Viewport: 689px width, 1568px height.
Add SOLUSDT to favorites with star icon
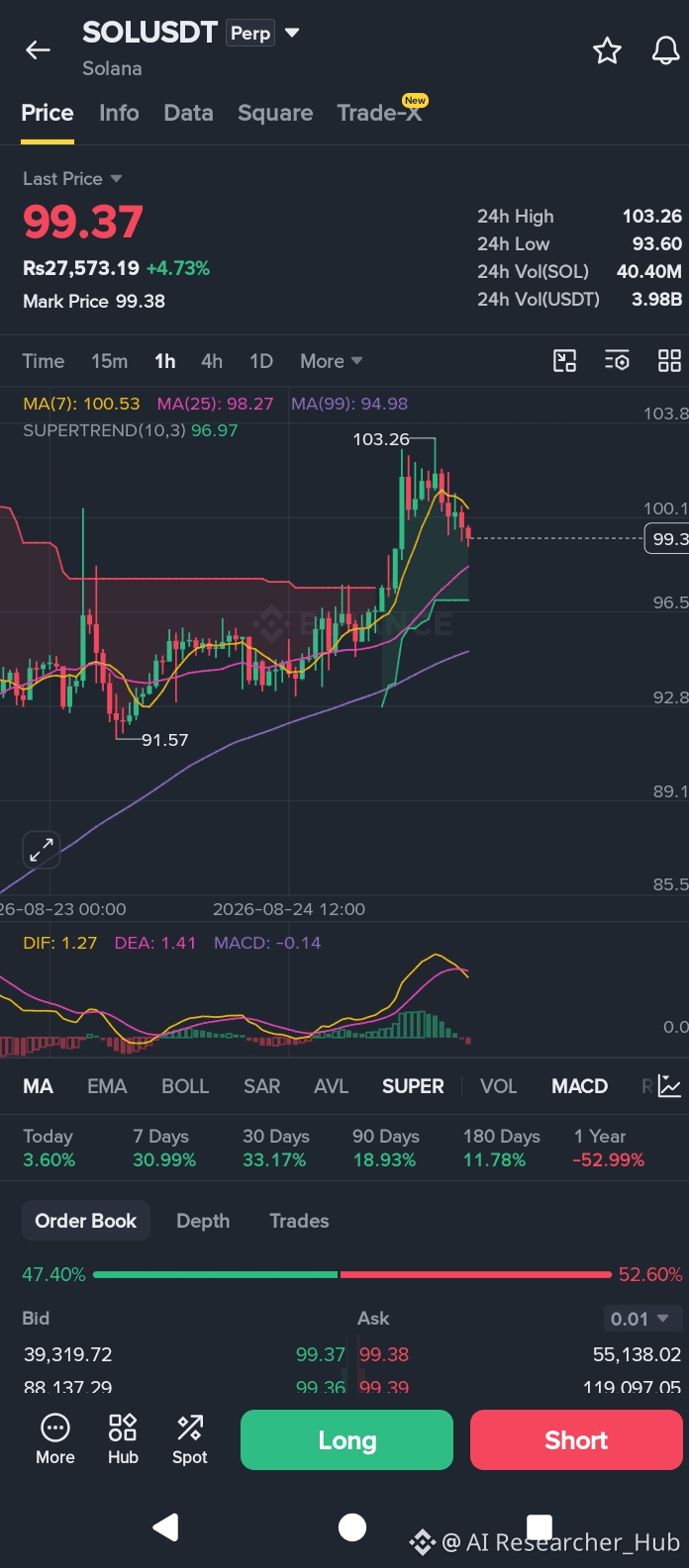tap(607, 50)
